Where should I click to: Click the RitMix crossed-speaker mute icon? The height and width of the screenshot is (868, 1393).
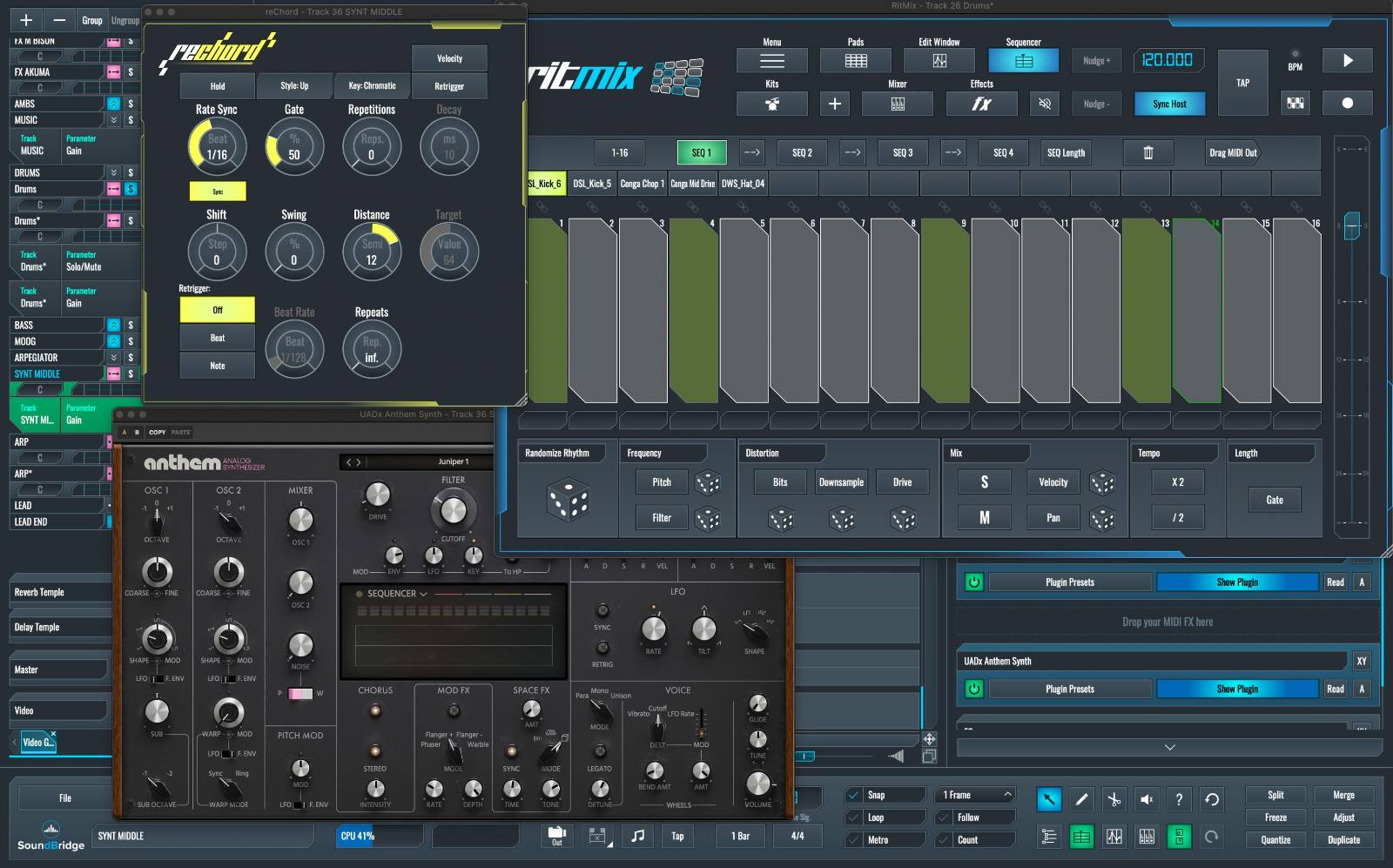point(1045,104)
